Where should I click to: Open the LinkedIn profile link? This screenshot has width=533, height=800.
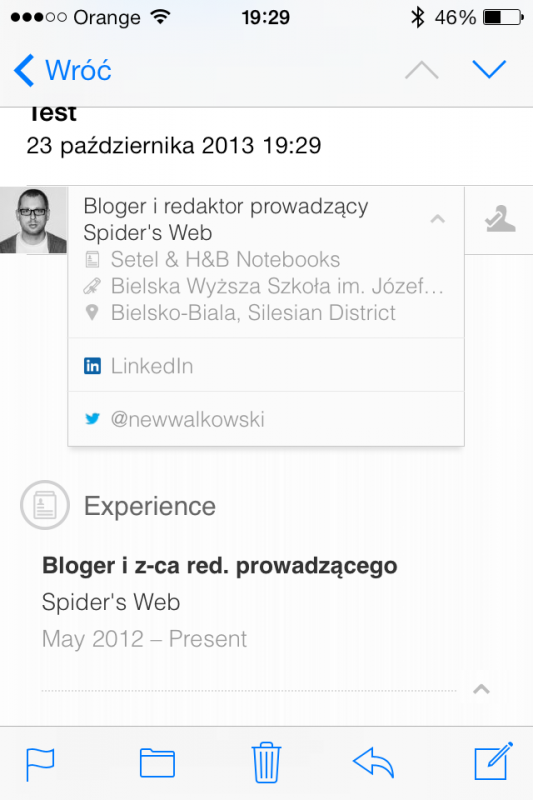(x=266, y=365)
